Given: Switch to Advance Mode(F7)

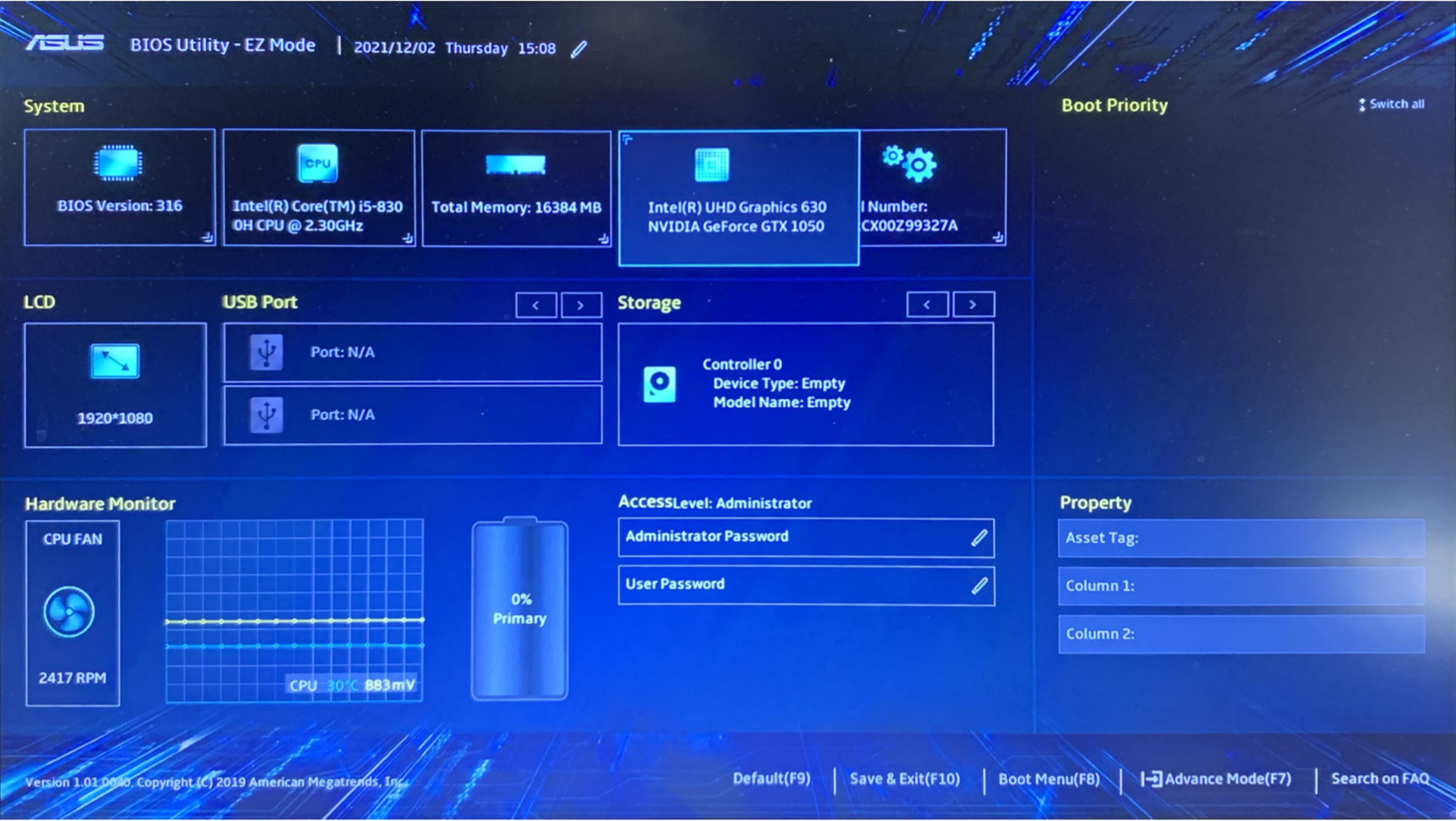Looking at the screenshot, I should pyautogui.click(x=1215, y=779).
